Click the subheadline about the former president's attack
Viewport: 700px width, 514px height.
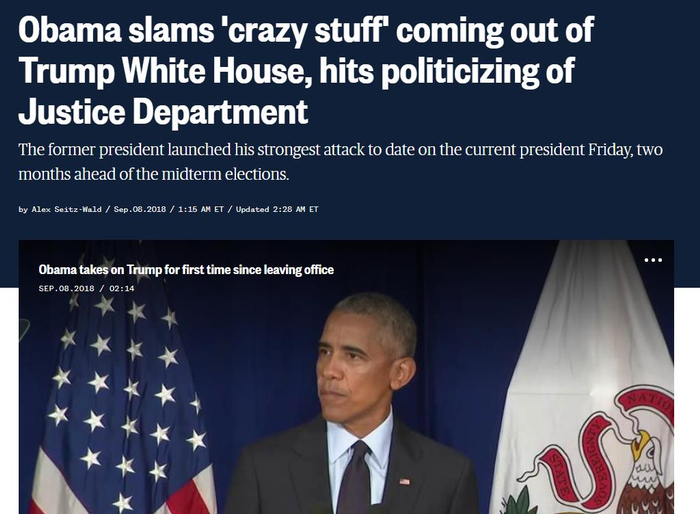[x=340, y=161]
